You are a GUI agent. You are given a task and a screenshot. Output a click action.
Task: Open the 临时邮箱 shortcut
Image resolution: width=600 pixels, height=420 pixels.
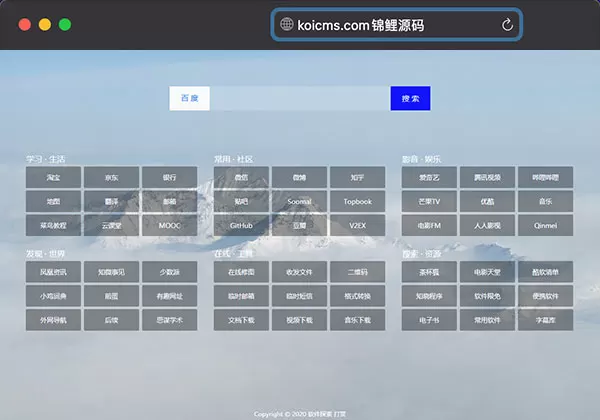[241, 296]
